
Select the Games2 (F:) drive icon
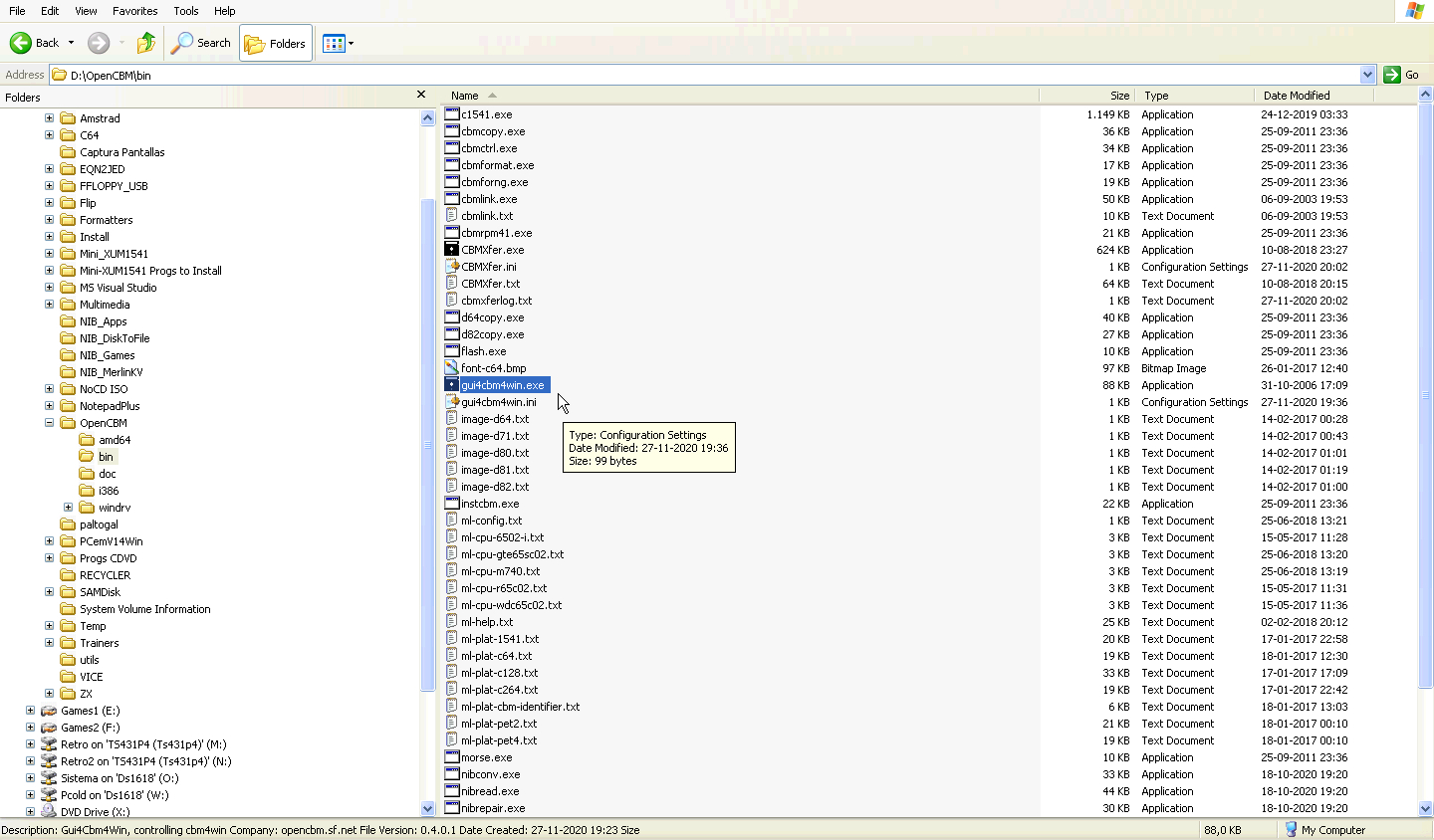[49, 728]
